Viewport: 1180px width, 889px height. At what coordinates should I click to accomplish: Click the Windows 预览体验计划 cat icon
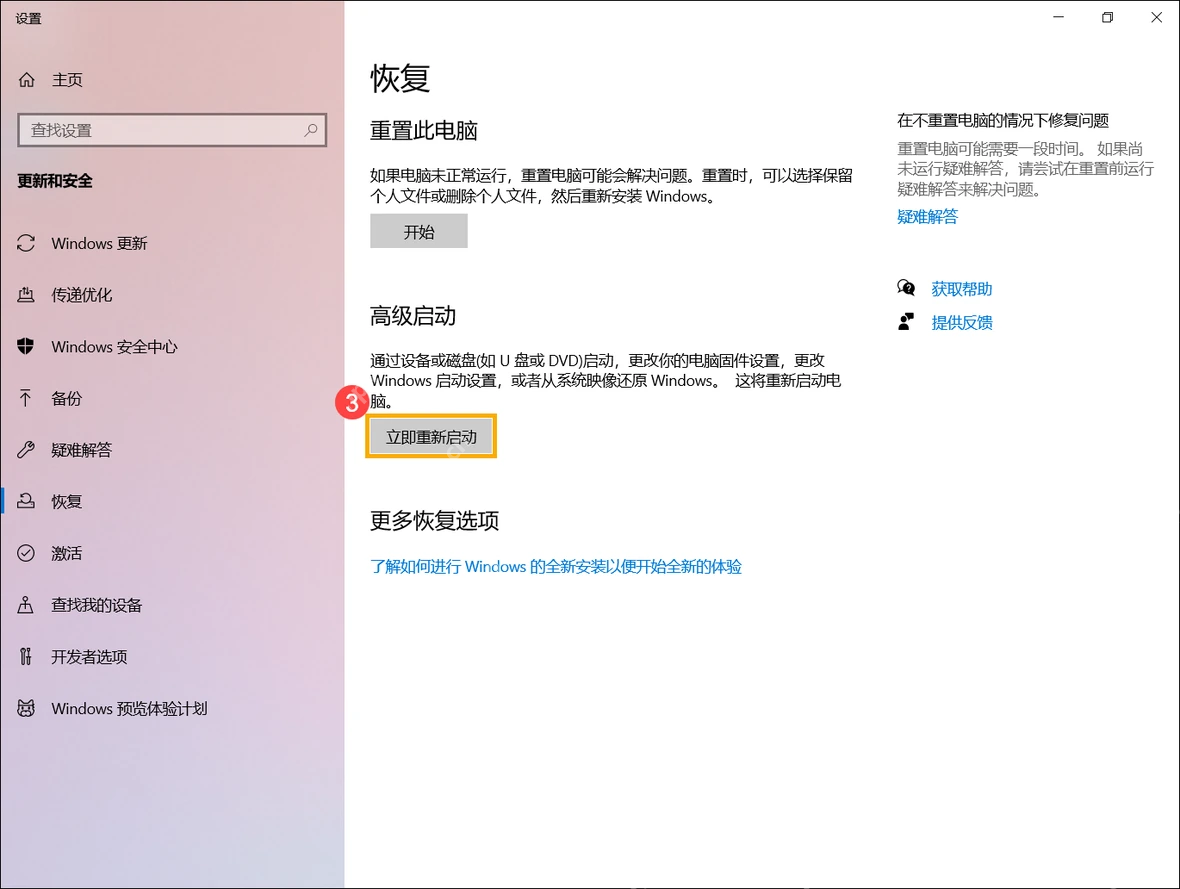[x=26, y=708]
